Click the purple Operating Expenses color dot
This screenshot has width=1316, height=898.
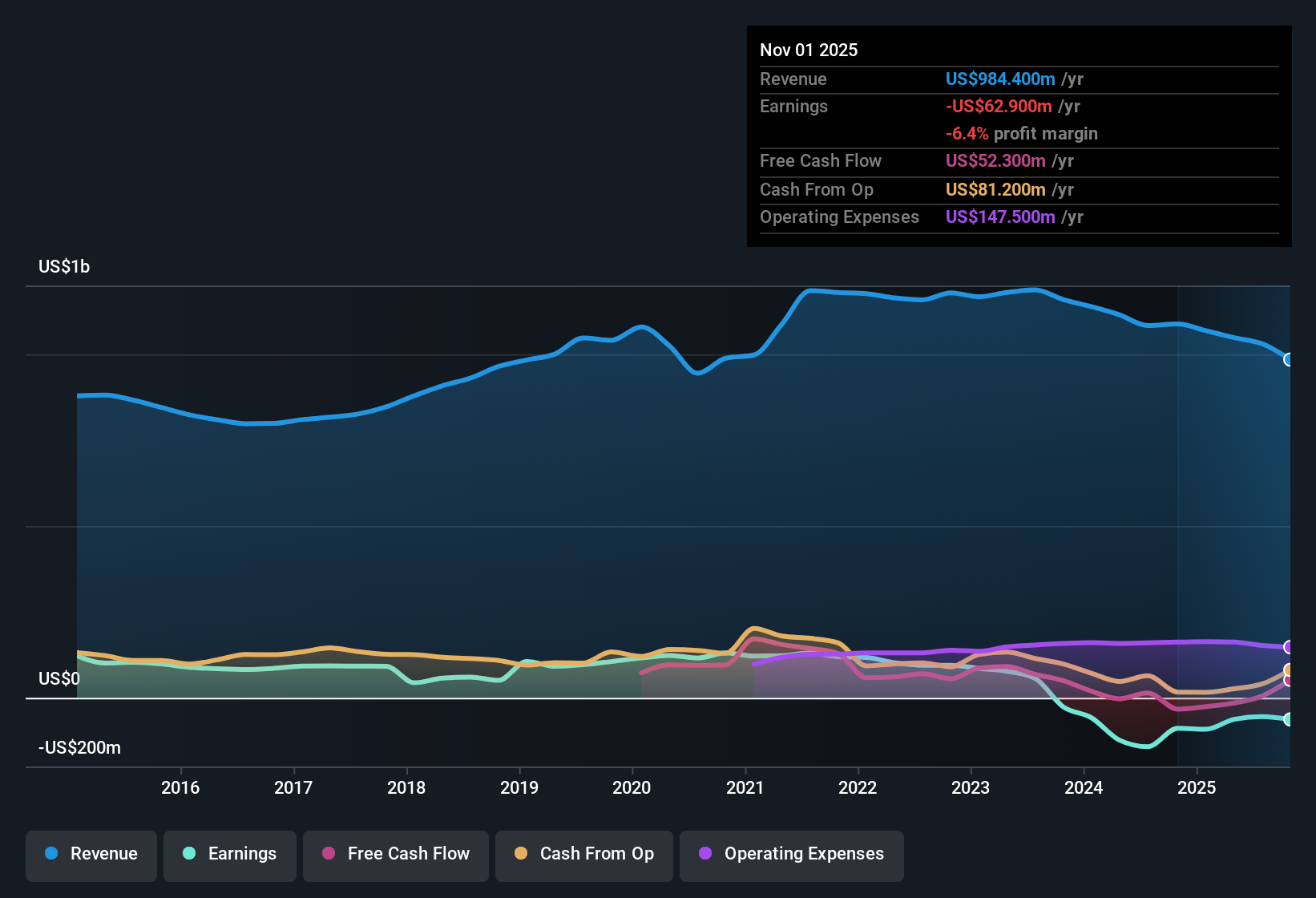(704, 854)
